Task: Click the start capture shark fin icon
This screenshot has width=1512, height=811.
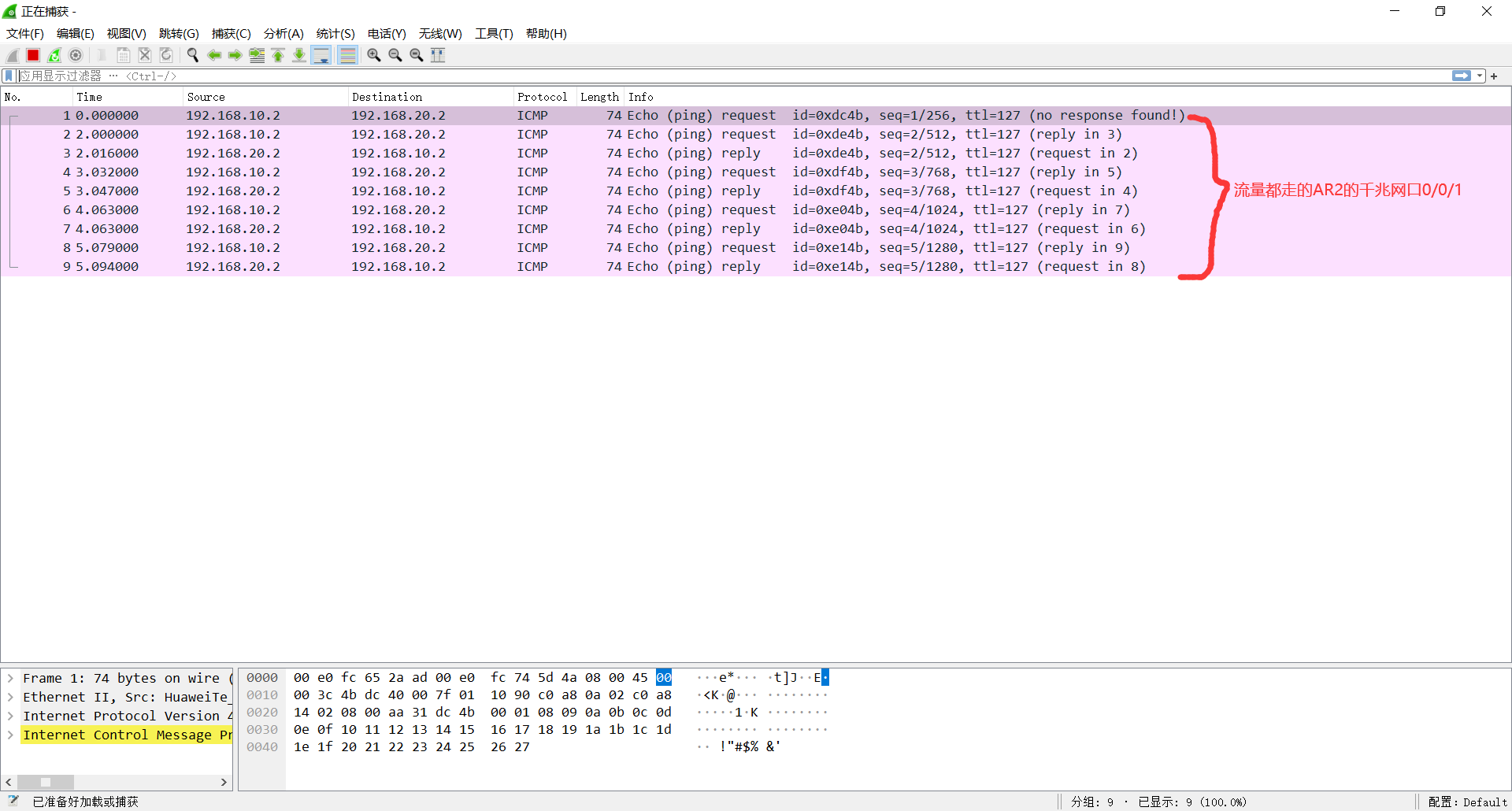Action: (12, 55)
